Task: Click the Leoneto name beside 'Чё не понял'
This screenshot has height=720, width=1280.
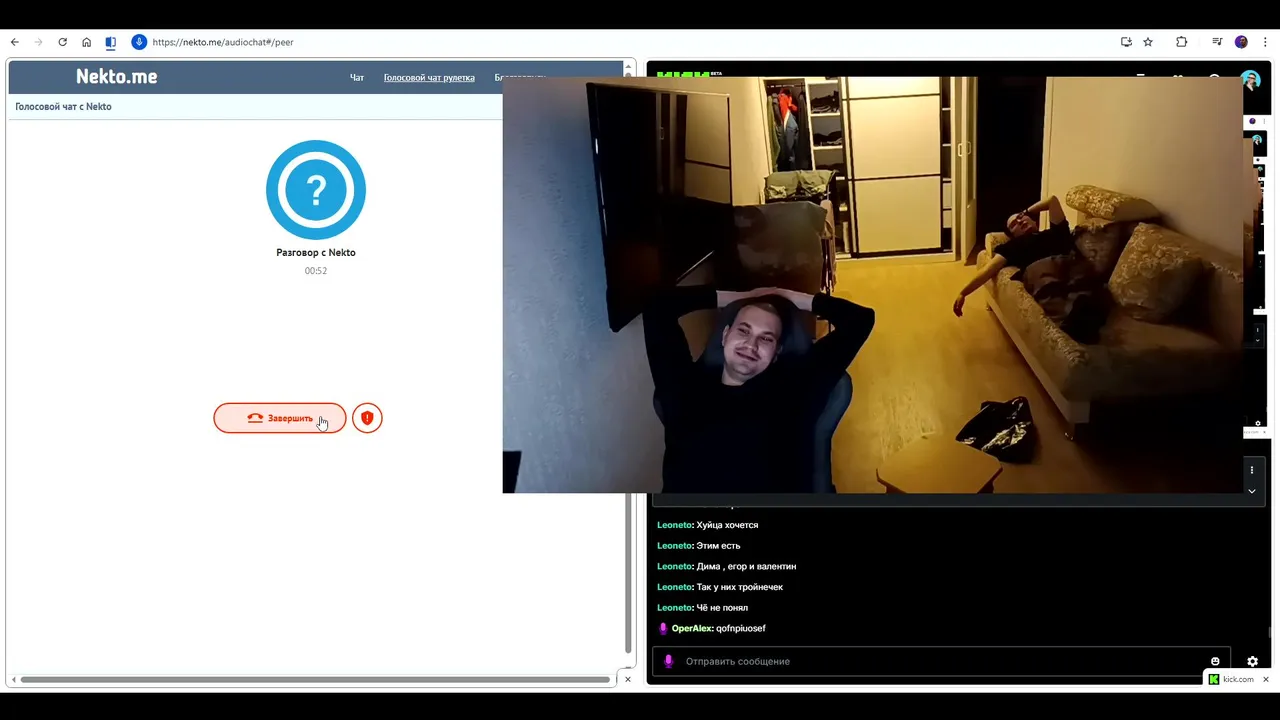Action: 675,607
